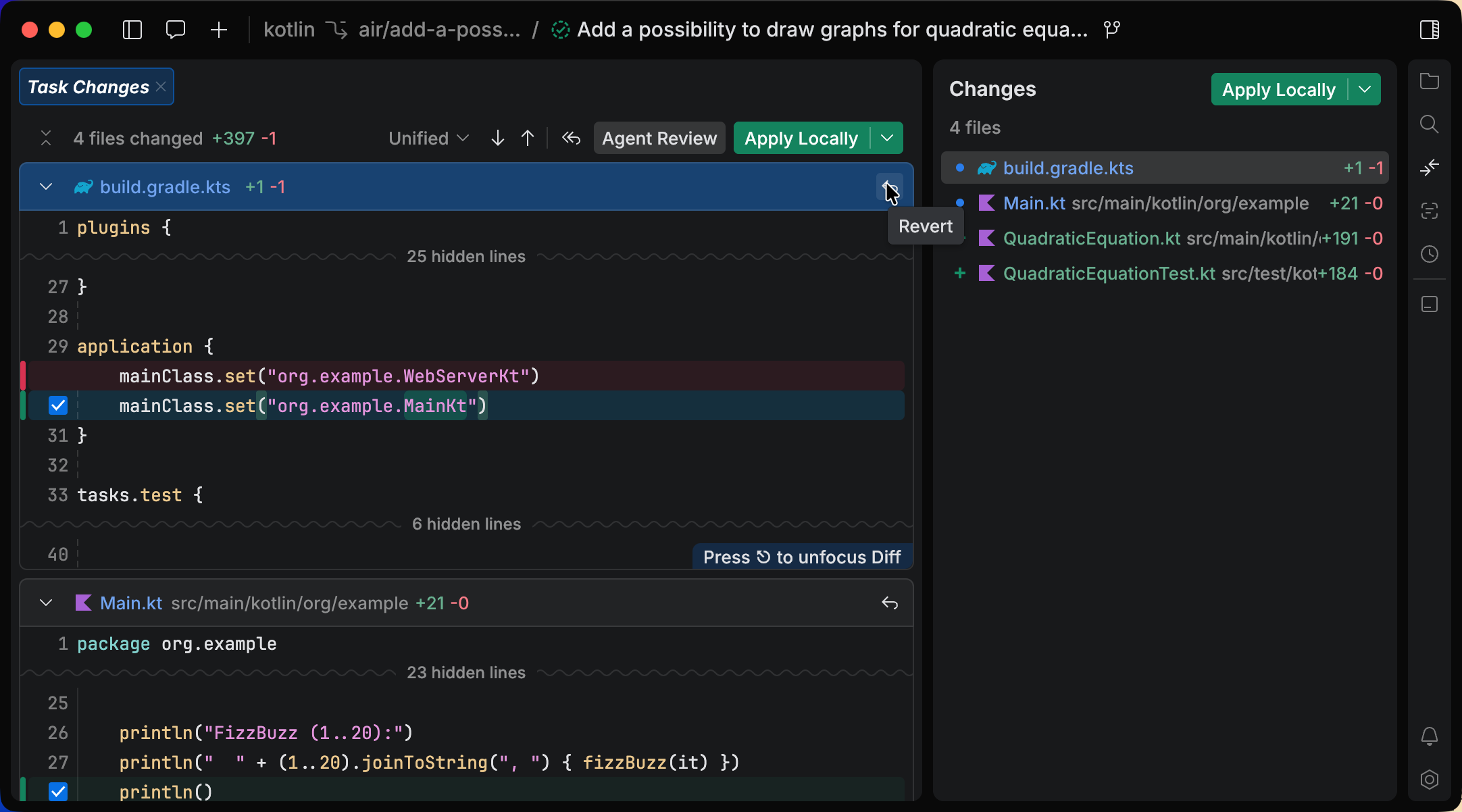
Task: Uncheck the mainClass MainKt line checkbox
Action: [x=59, y=405]
